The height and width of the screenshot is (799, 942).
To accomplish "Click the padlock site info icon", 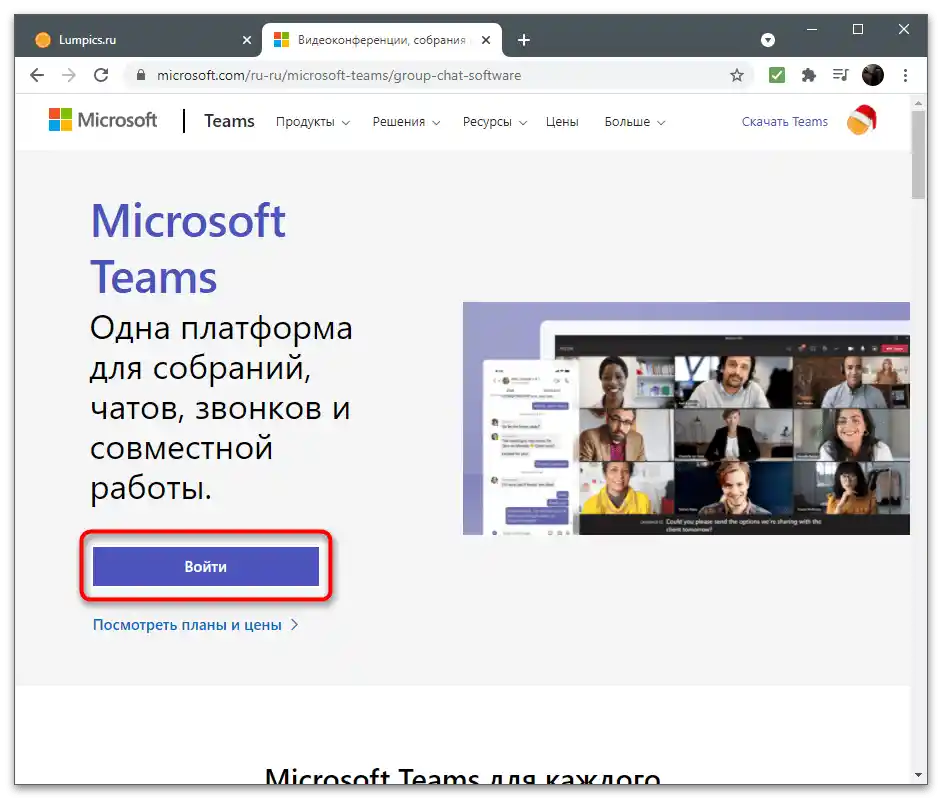I will coord(140,75).
